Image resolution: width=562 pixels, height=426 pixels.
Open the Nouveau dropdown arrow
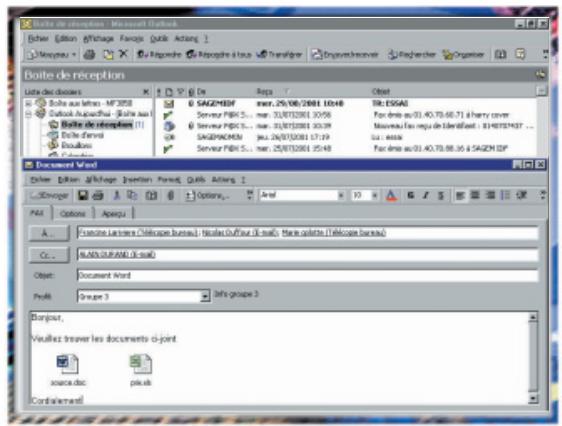[74, 55]
